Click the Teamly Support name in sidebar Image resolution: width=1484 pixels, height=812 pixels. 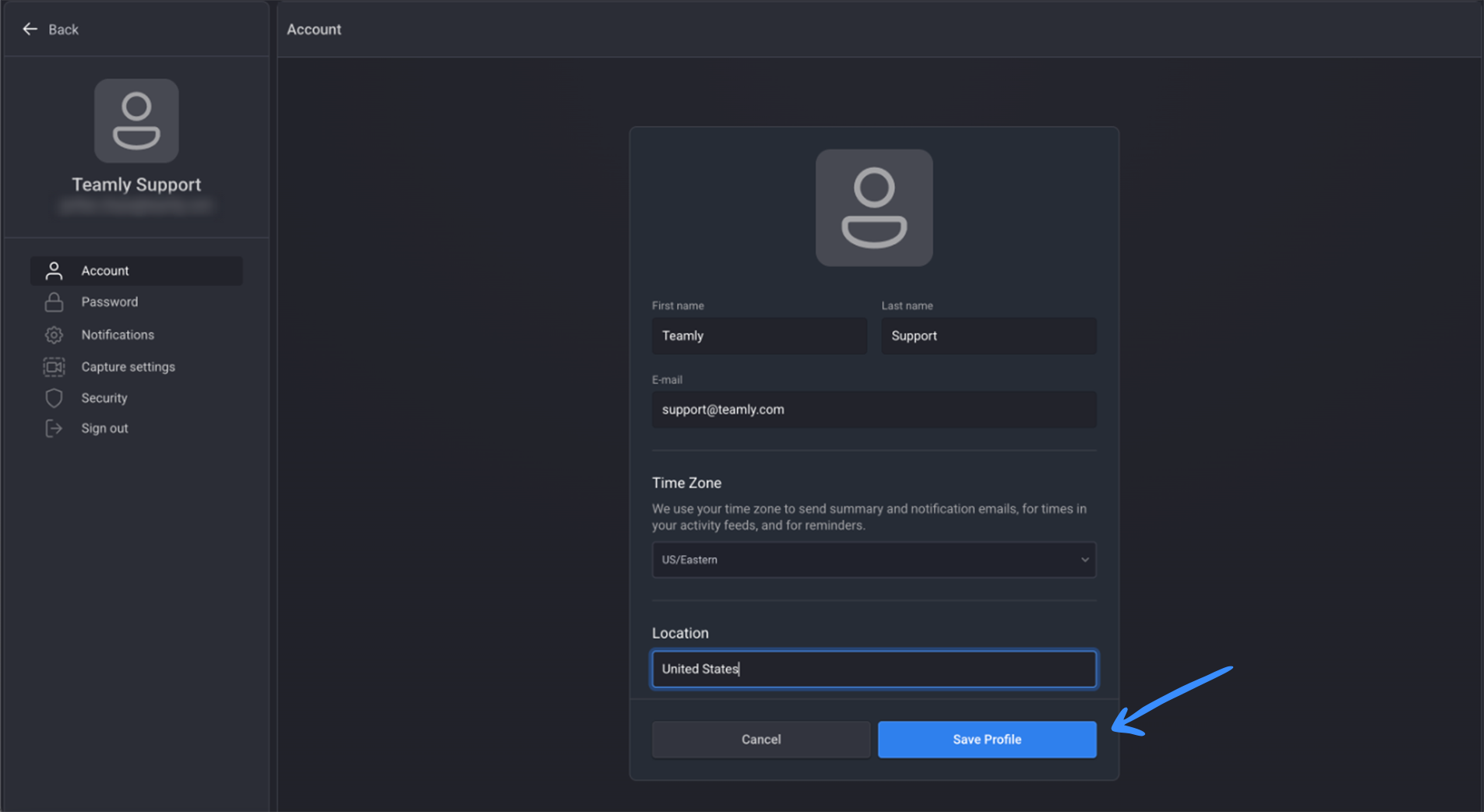[x=136, y=185]
